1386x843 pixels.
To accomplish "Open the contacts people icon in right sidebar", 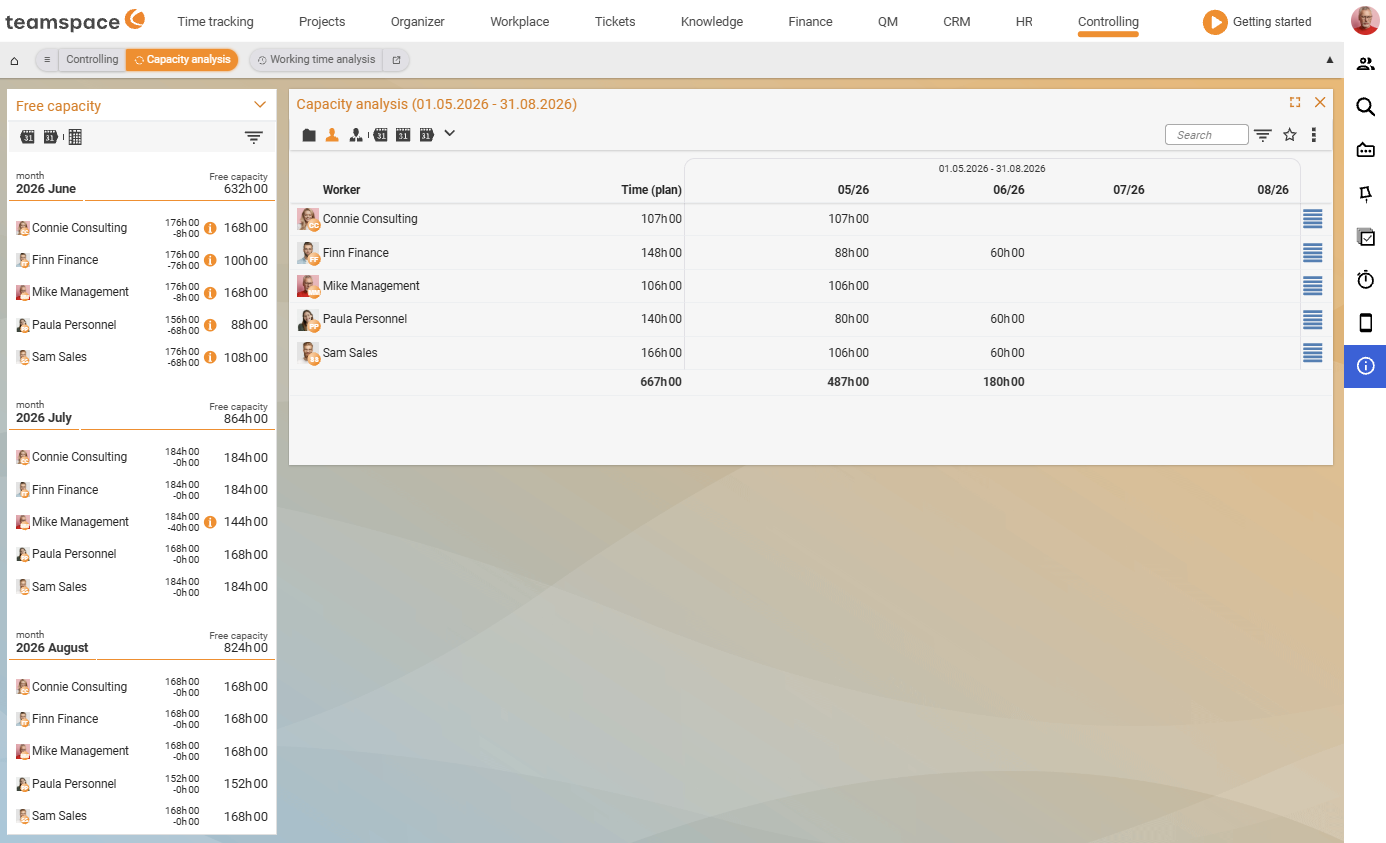I will (x=1365, y=64).
